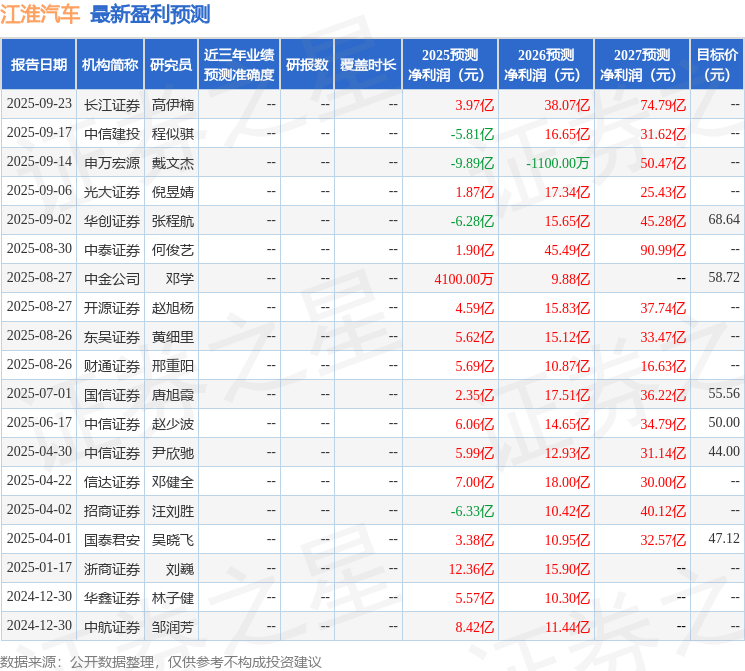This screenshot has width=745, height=671.
Task: Select the 33.47亿 forecast value
Action: [663, 337]
